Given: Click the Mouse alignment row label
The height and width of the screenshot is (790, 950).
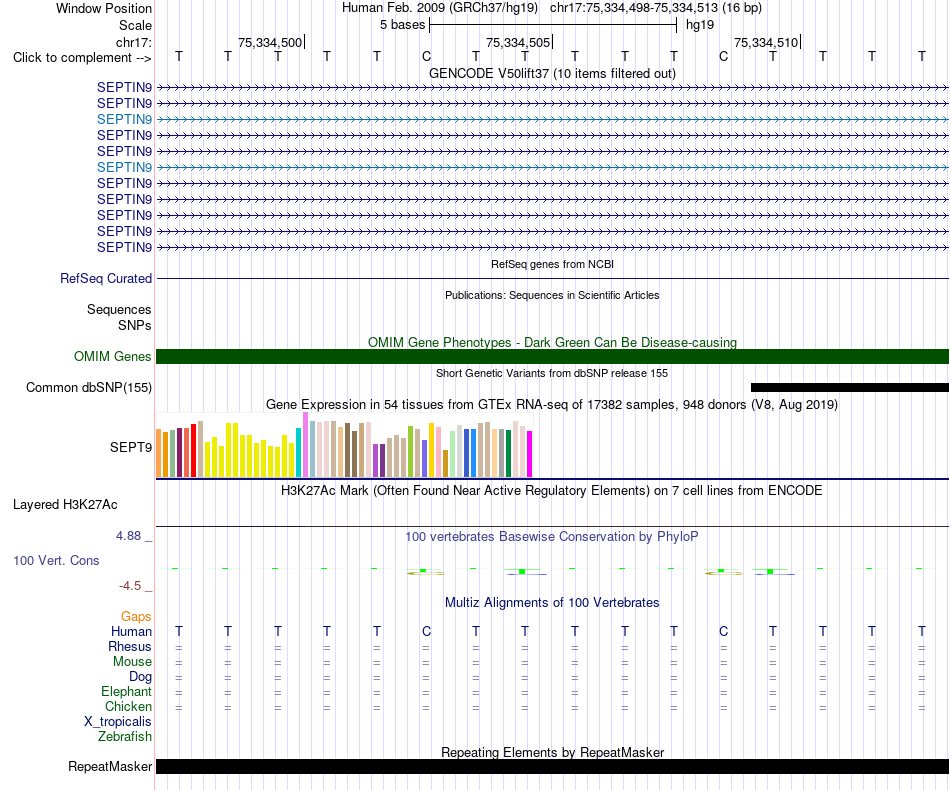Looking at the screenshot, I should [132, 662].
